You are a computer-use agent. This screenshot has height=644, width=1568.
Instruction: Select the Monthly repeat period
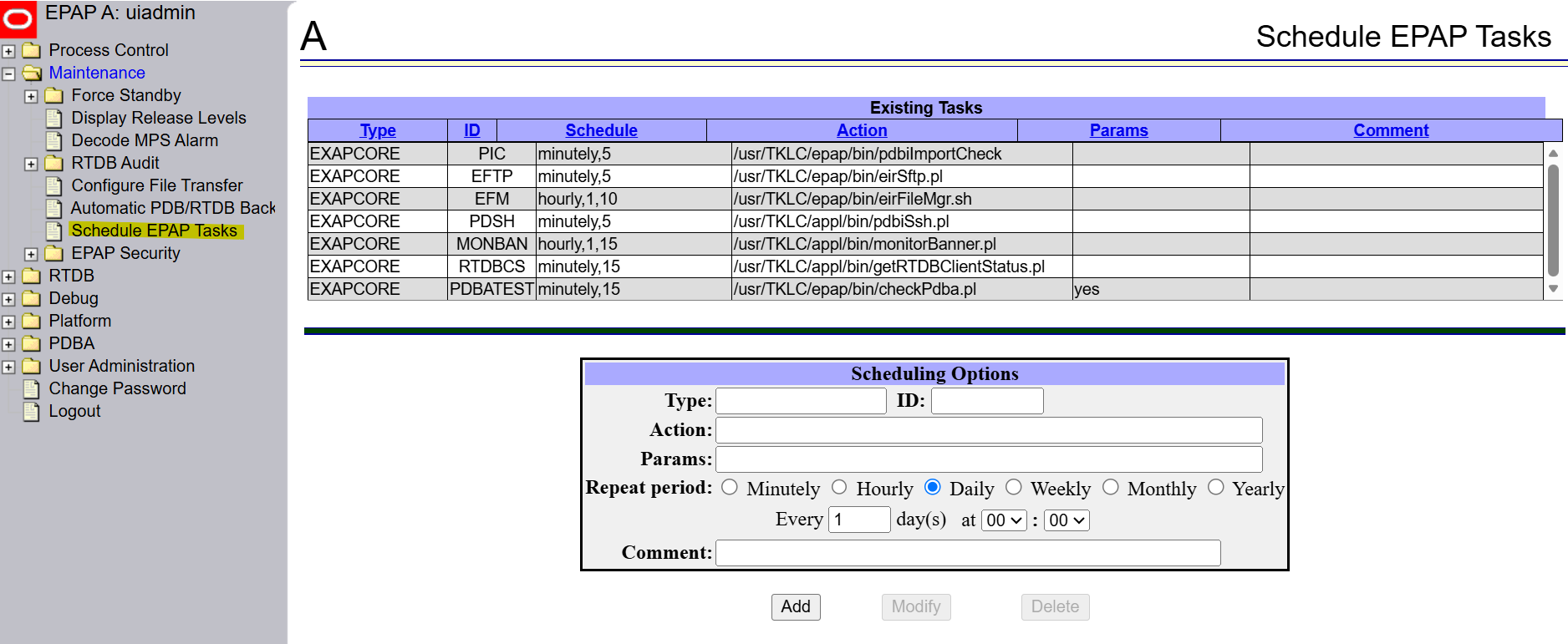[x=1111, y=487]
